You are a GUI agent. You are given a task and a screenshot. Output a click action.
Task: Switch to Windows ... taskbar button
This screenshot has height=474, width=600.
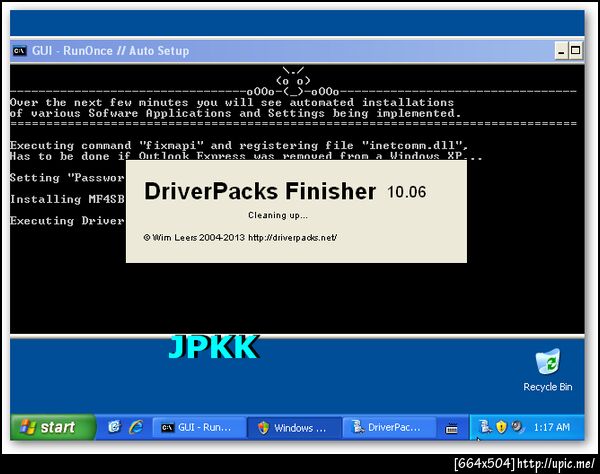pos(294,427)
